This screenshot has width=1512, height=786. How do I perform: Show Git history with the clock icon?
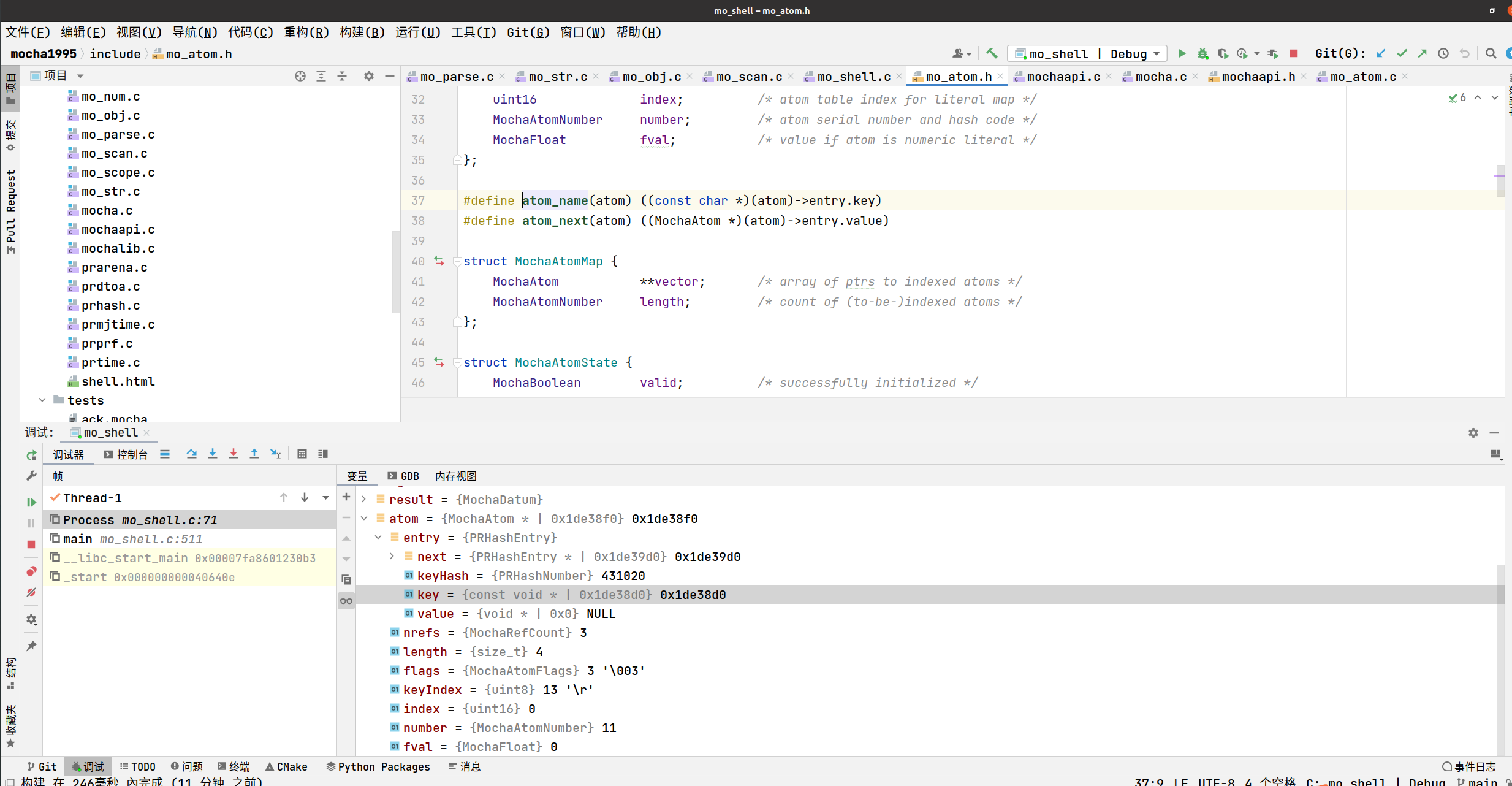[1443, 53]
